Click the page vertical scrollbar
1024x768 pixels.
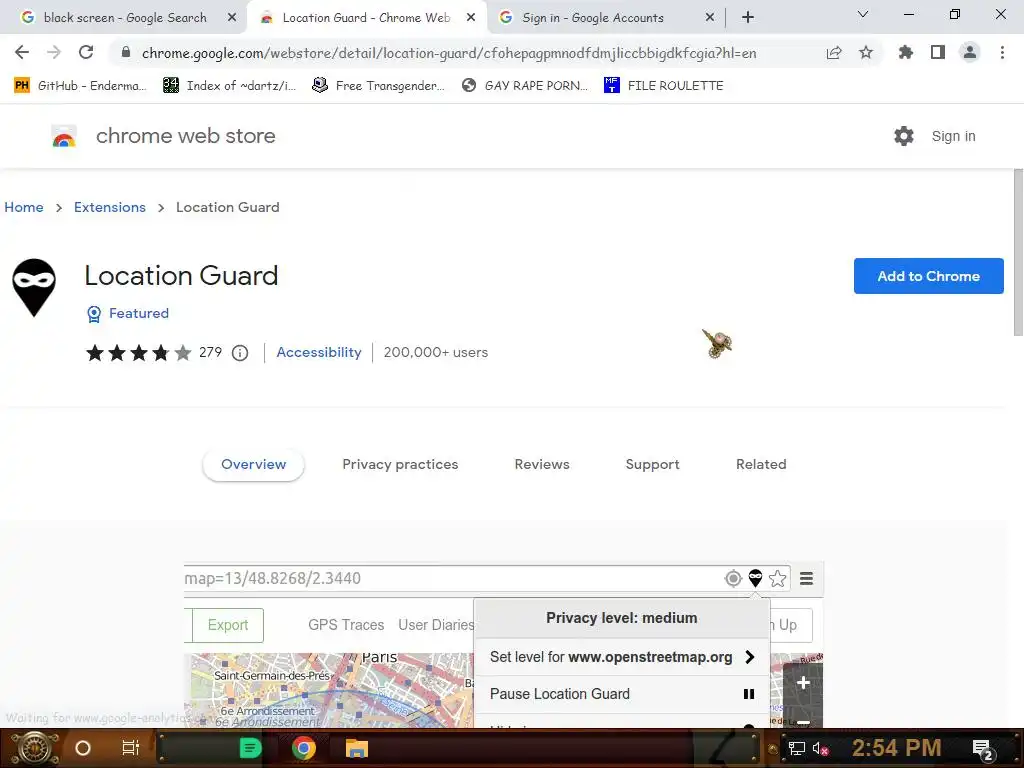tap(1018, 253)
